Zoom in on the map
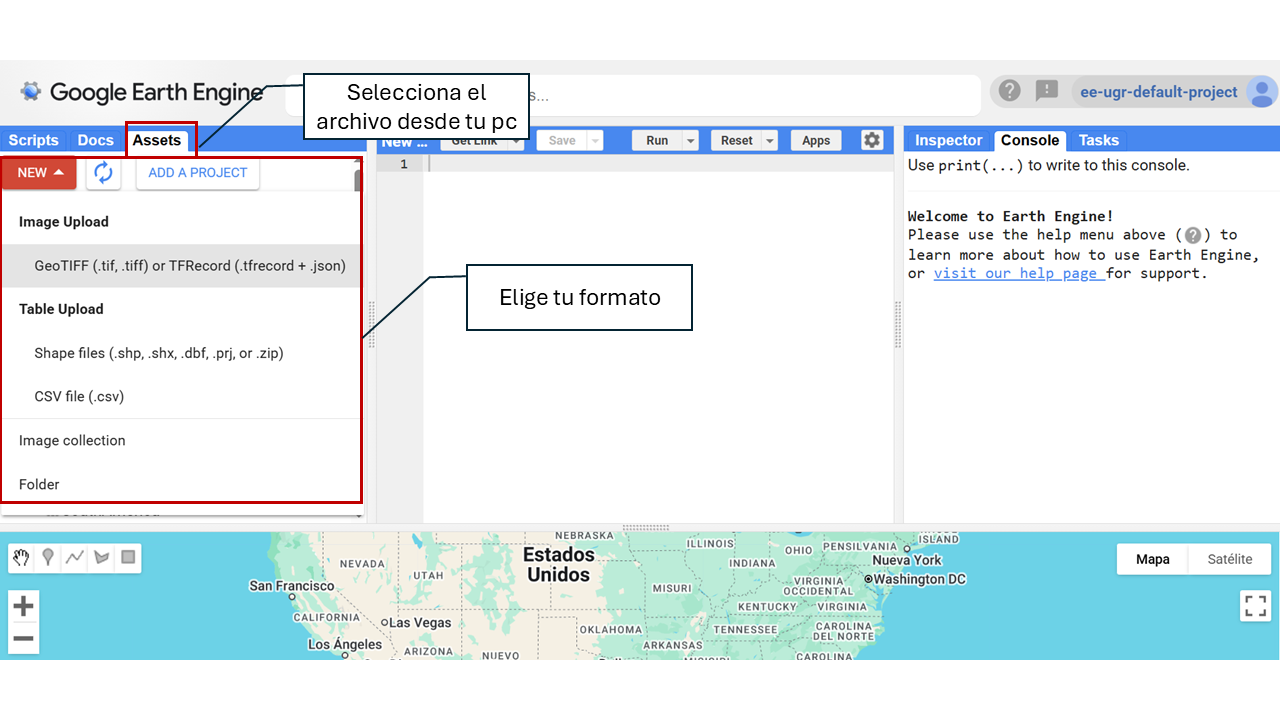The height and width of the screenshot is (720, 1280). click(23, 606)
